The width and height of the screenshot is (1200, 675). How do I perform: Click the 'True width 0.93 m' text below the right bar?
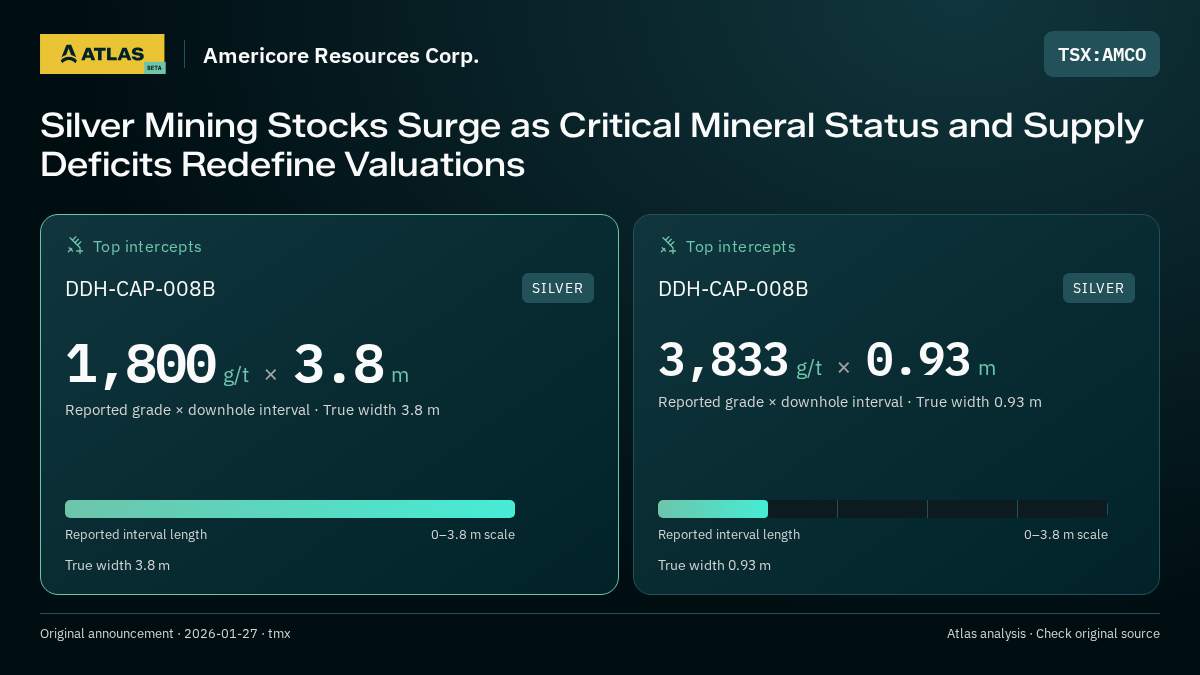click(714, 565)
